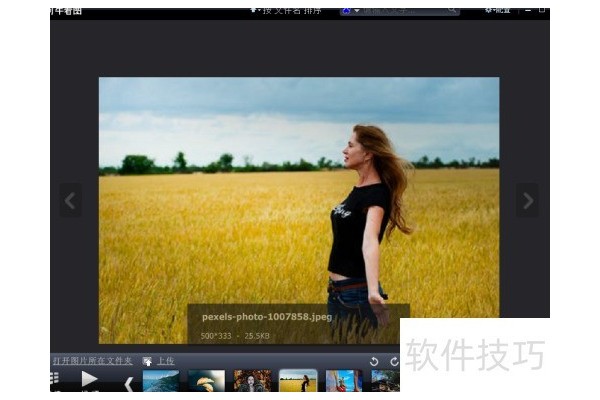The height and width of the screenshot is (400, 600).
Task: Select the wheat field woman thumbnail
Action: (x=298, y=380)
